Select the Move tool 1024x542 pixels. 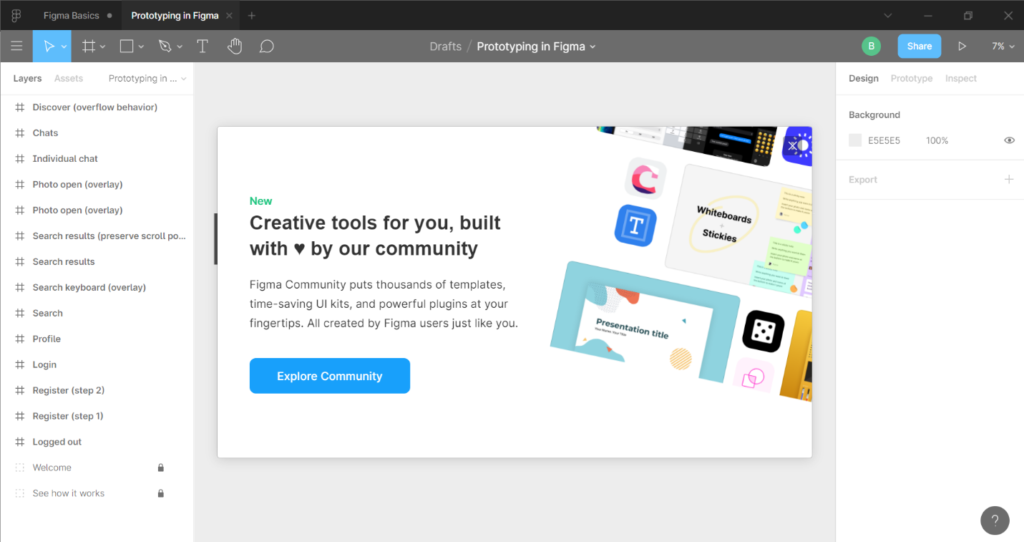pyautogui.click(x=48, y=46)
